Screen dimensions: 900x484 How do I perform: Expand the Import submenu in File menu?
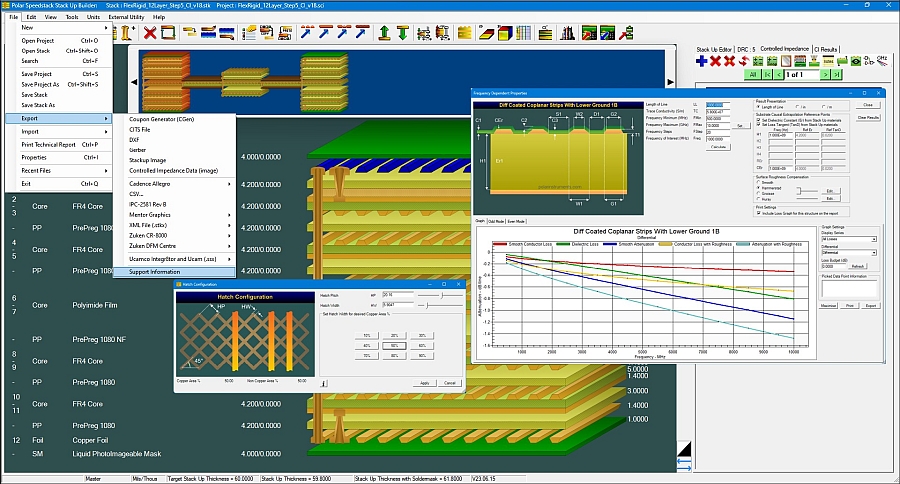(x=59, y=131)
